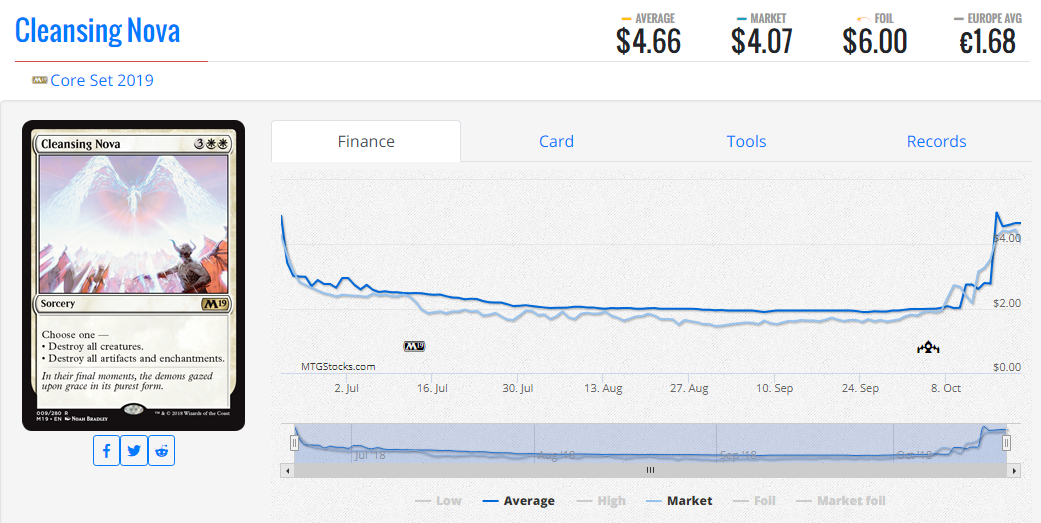Switch to the Records tab

(936, 141)
